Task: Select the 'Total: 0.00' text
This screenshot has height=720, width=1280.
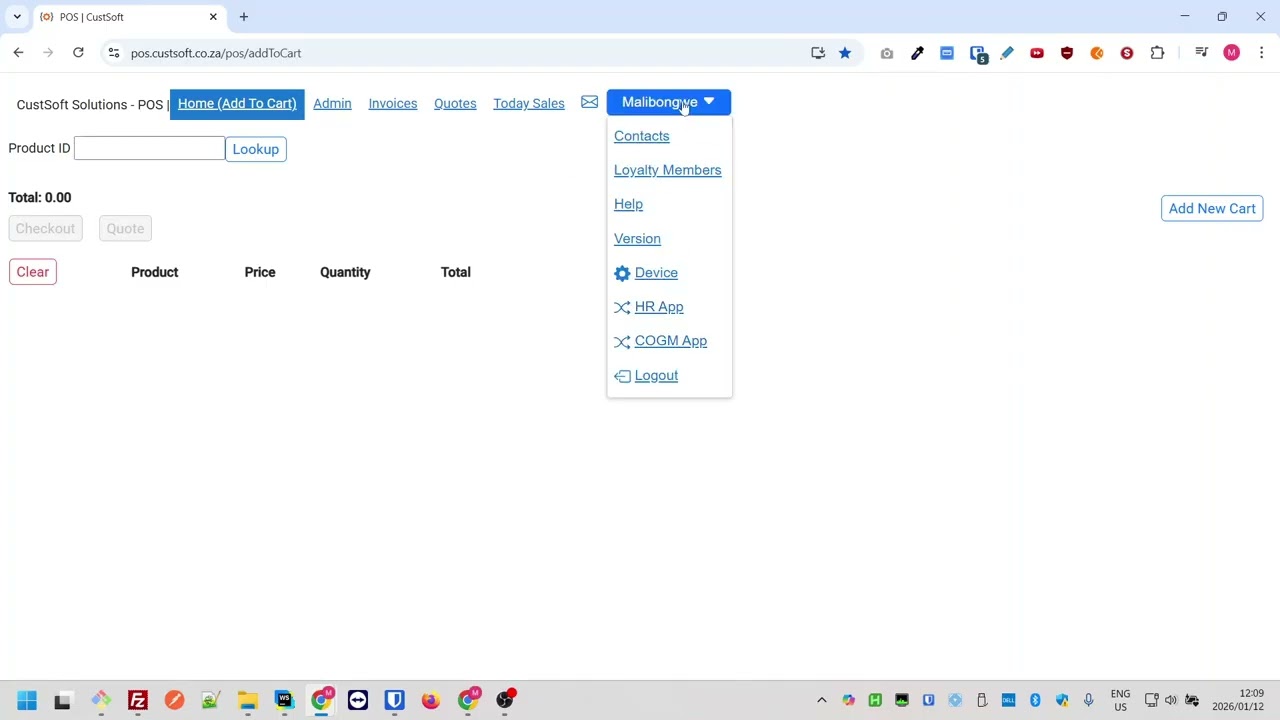Action: (x=40, y=197)
